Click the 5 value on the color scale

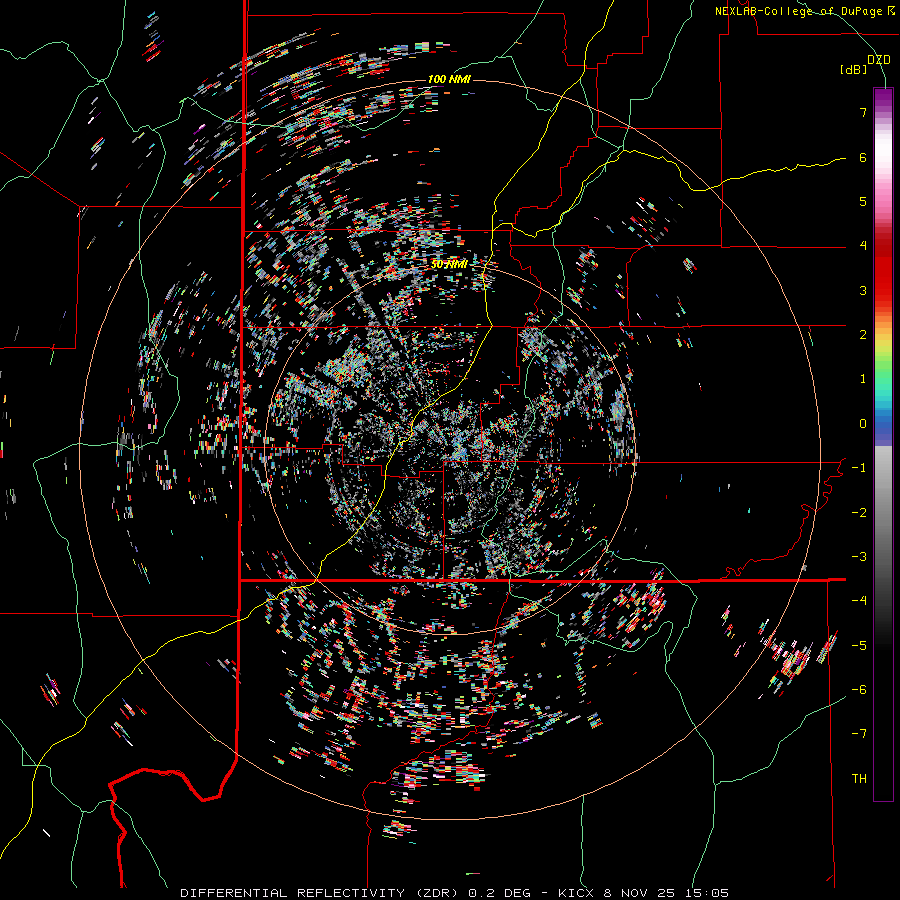pos(863,201)
